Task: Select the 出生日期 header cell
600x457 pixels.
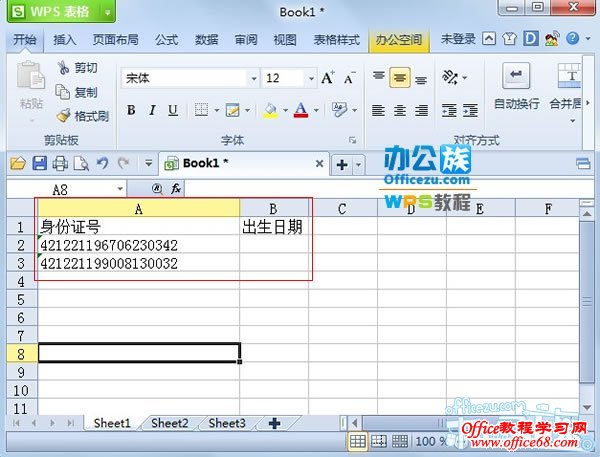Action: click(x=274, y=227)
